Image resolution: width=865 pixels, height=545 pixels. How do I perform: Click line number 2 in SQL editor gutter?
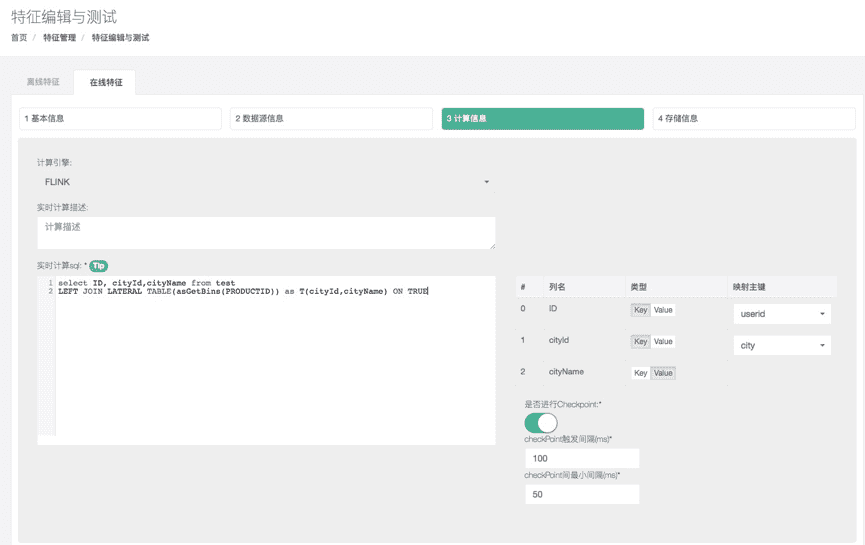50,291
